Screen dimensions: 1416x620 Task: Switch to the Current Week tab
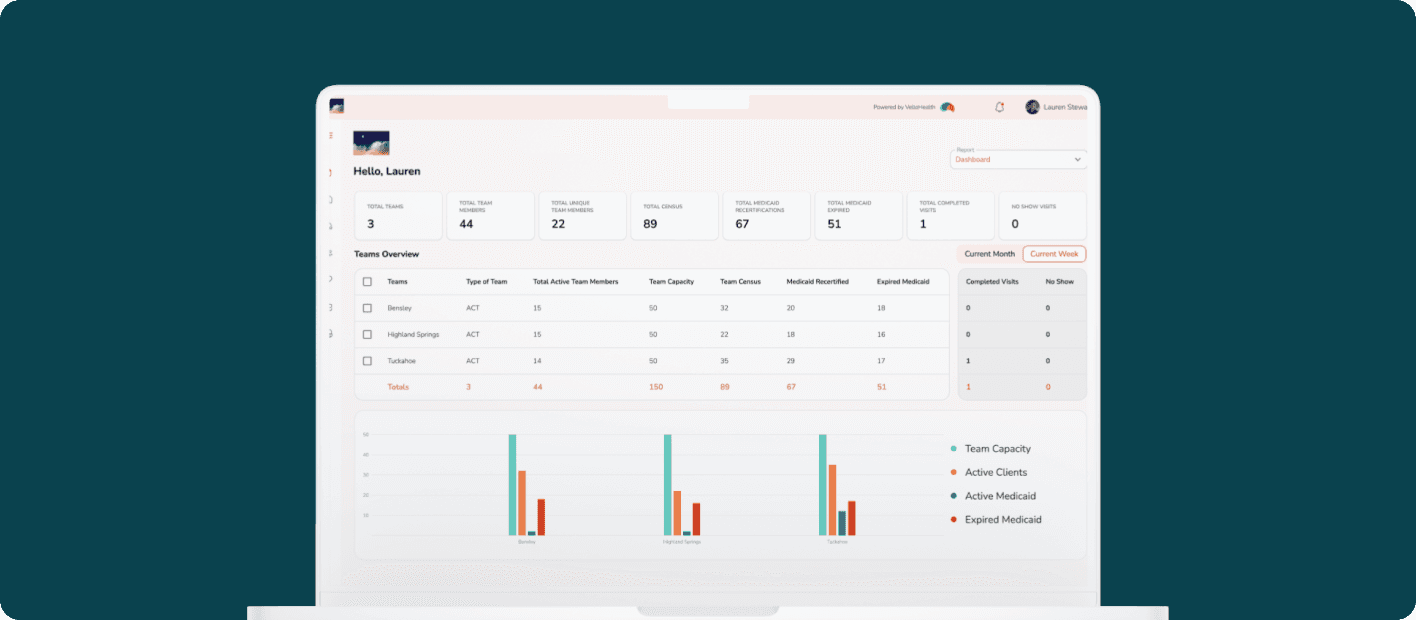click(1054, 254)
